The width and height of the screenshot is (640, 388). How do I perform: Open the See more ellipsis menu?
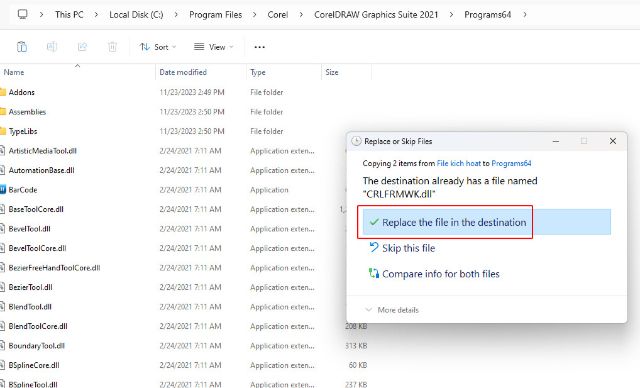pos(260,47)
